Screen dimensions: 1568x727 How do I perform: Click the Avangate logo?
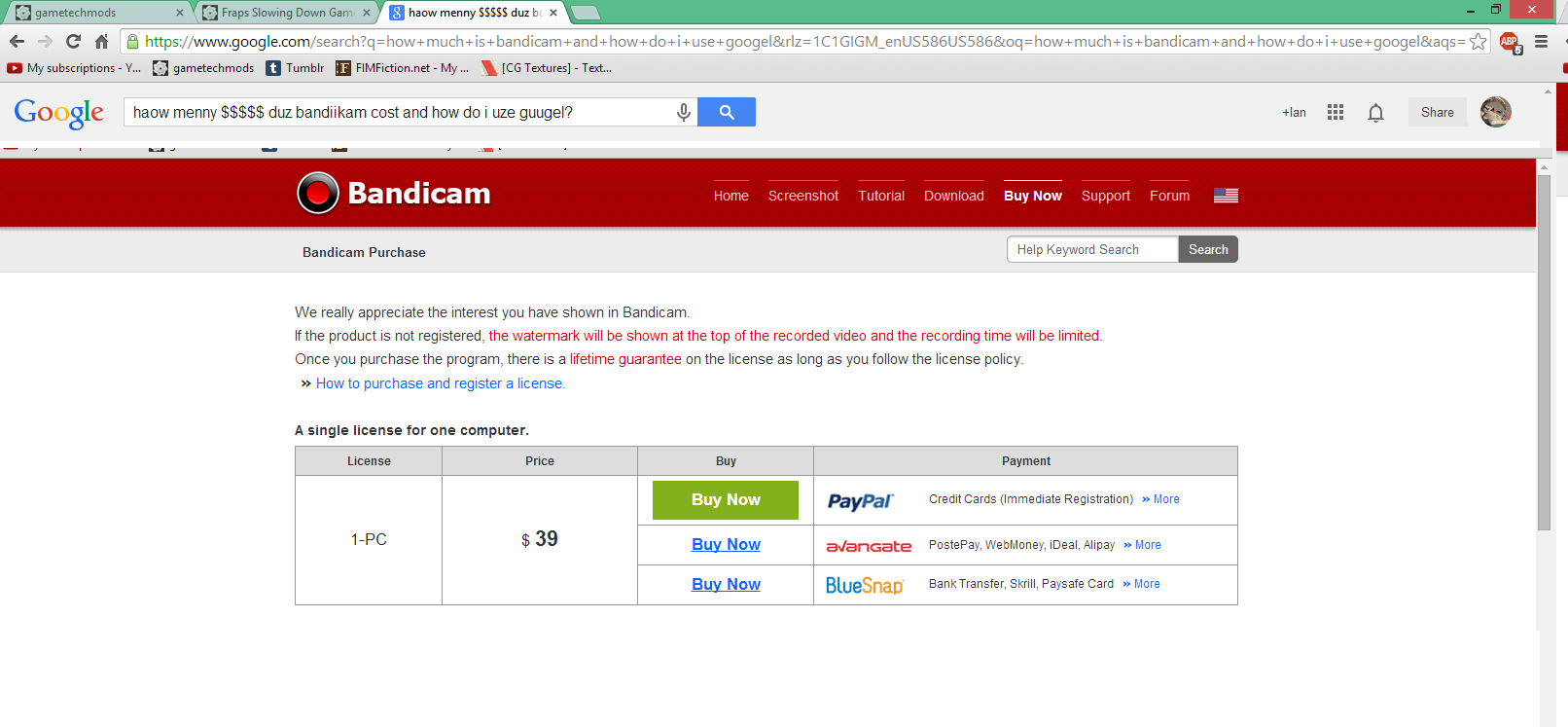coord(869,546)
